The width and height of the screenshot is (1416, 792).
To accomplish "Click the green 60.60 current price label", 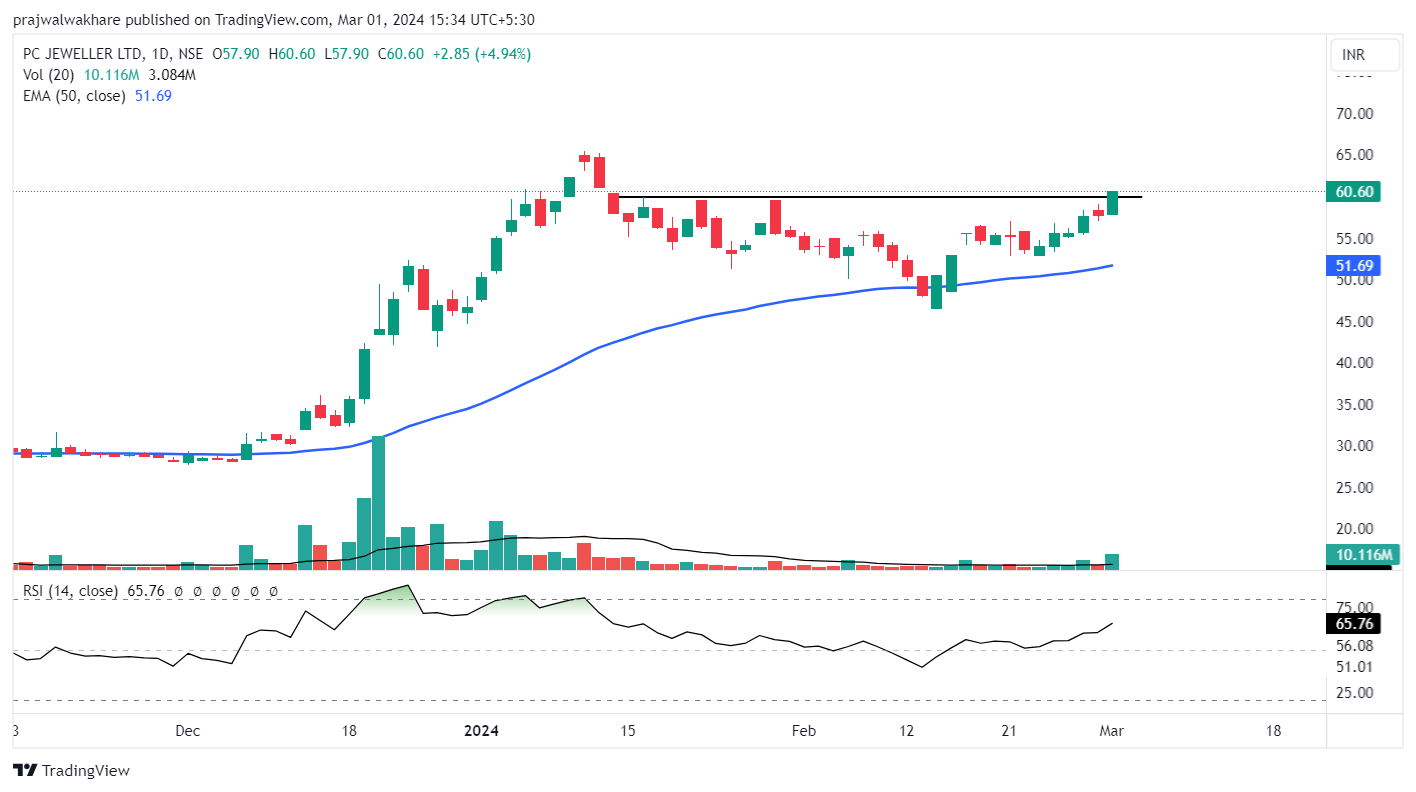I will (x=1353, y=191).
